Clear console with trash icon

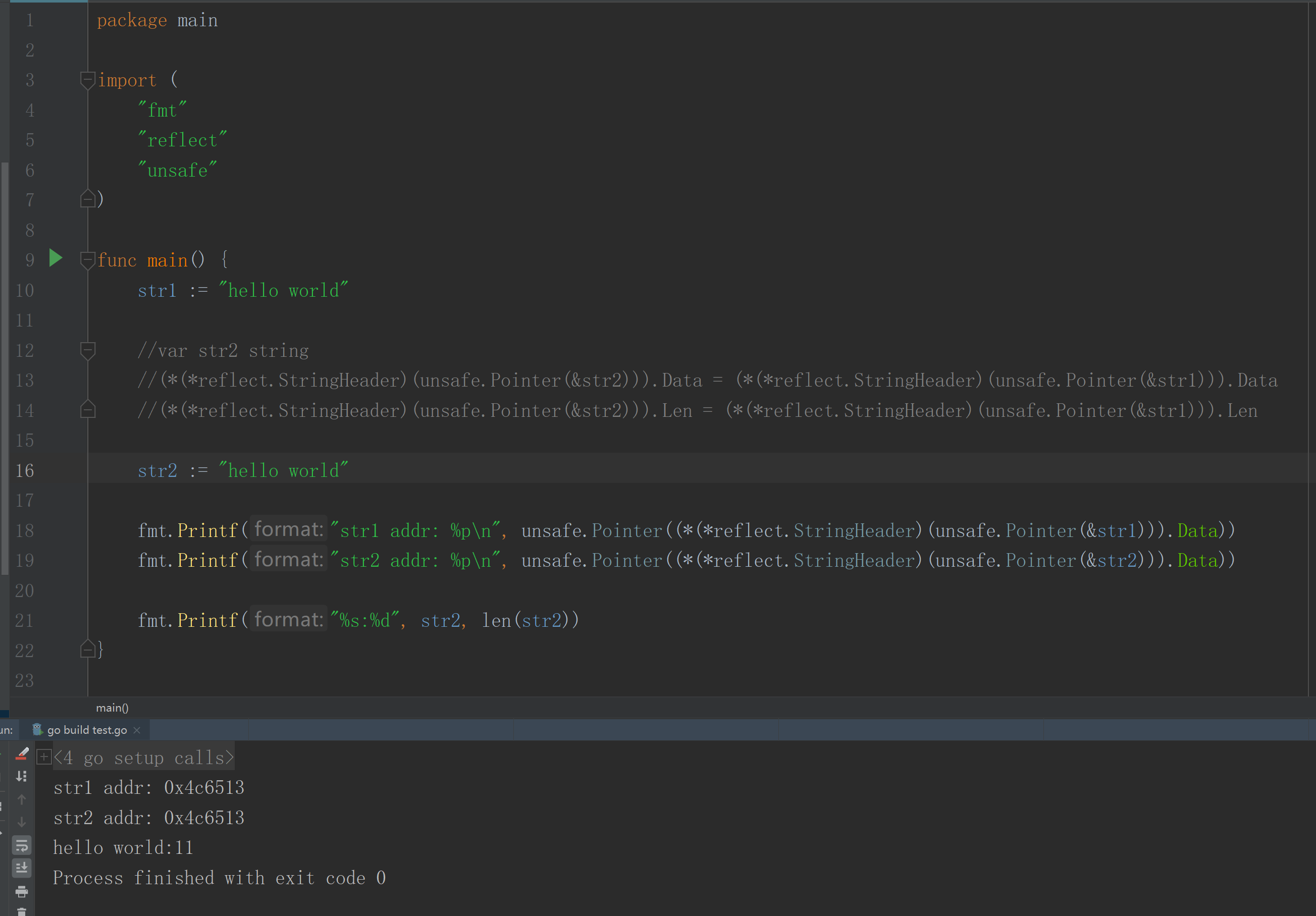(22, 911)
